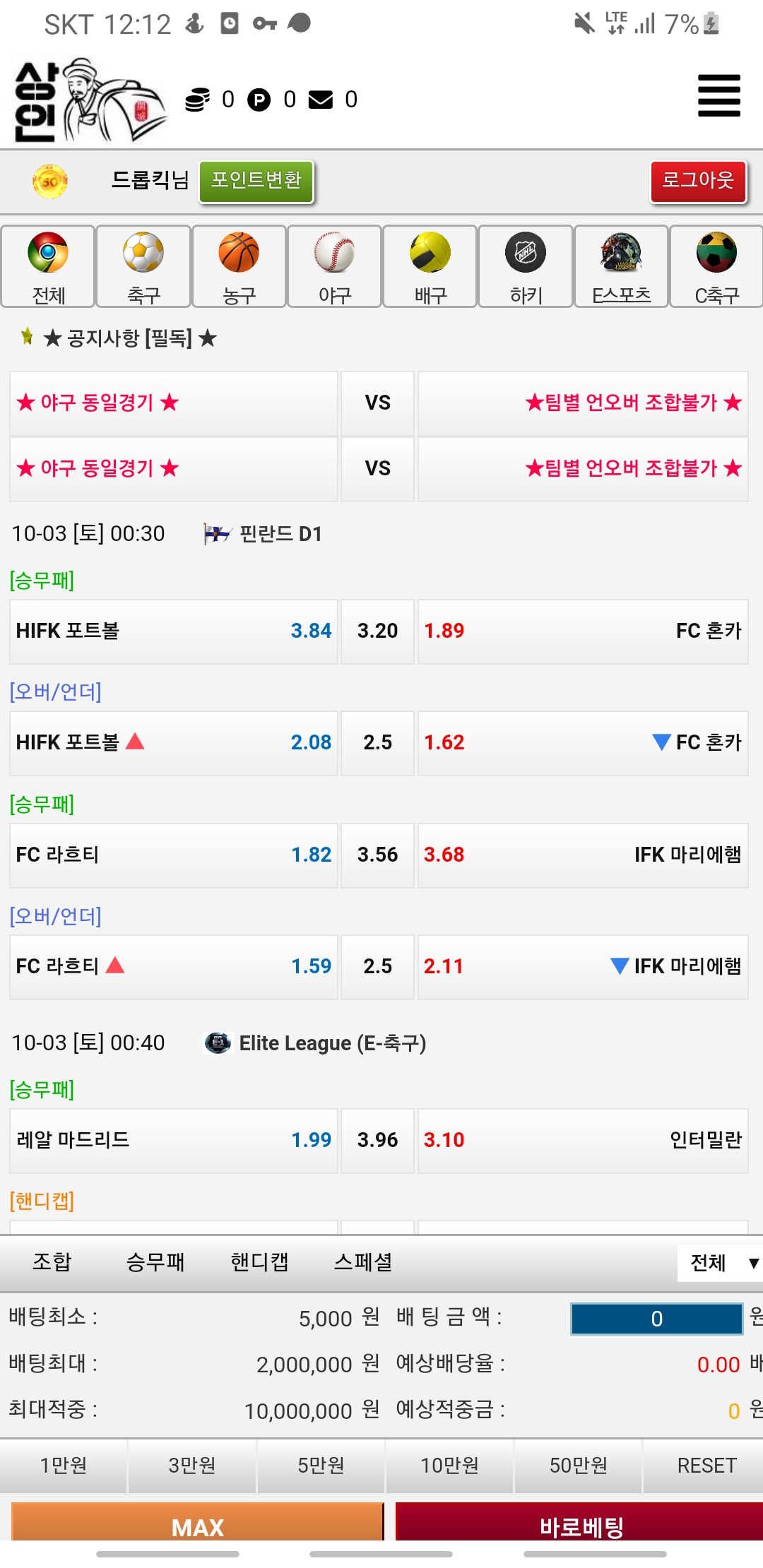Image resolution: width=763 pixels, height=1568 pixels.
Task: Select the soccer ball 축구 category
Action: tap(143, 266)
